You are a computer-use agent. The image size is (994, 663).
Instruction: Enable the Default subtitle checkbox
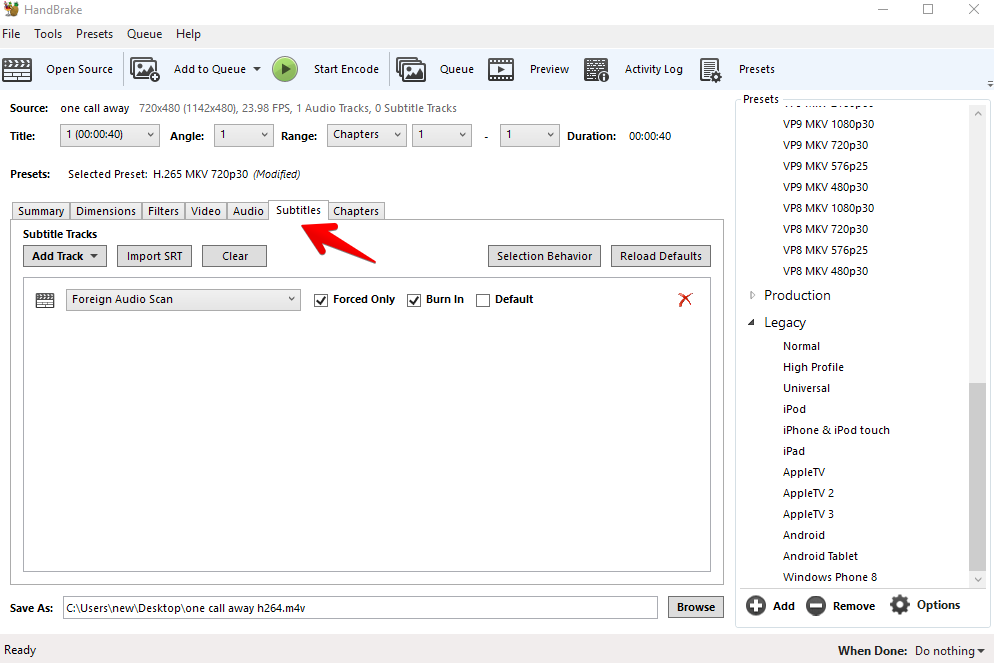click(483, 300)
